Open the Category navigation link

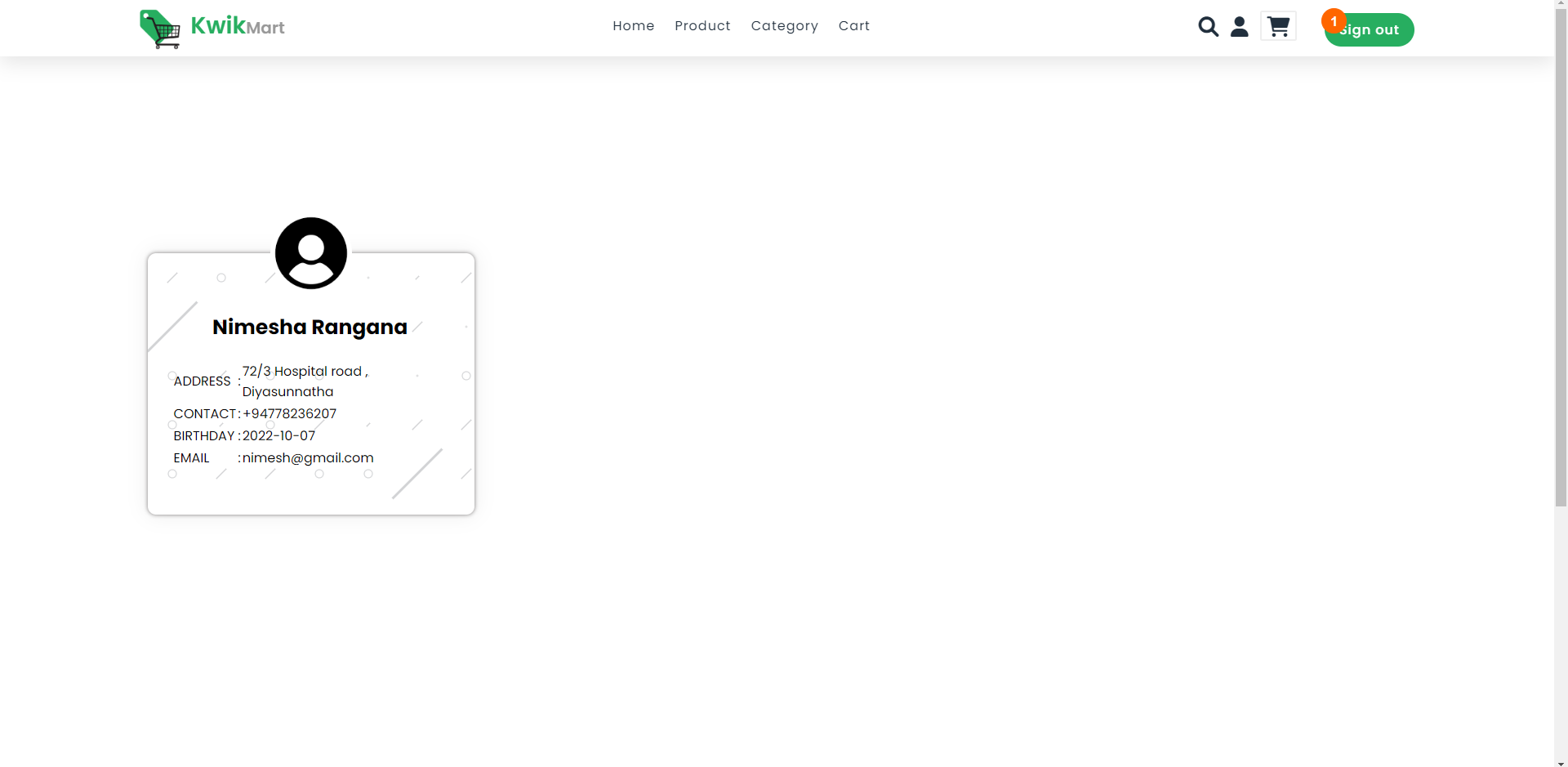pos(784,25)
